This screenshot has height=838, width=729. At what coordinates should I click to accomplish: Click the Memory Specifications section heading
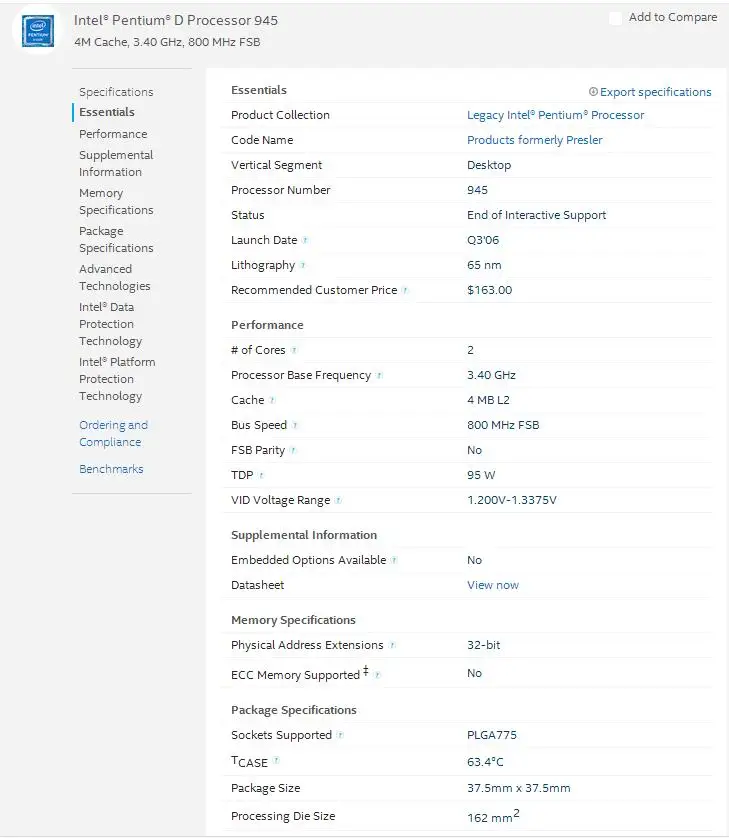293,620
